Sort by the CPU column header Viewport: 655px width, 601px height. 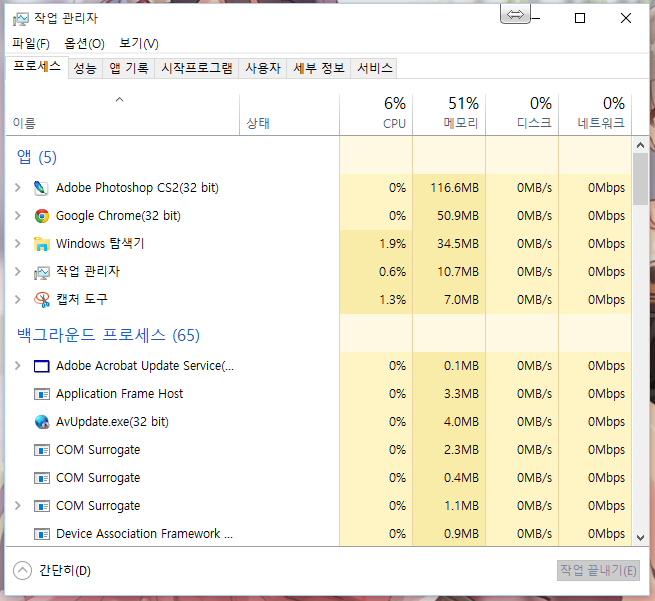coord(376,115)
